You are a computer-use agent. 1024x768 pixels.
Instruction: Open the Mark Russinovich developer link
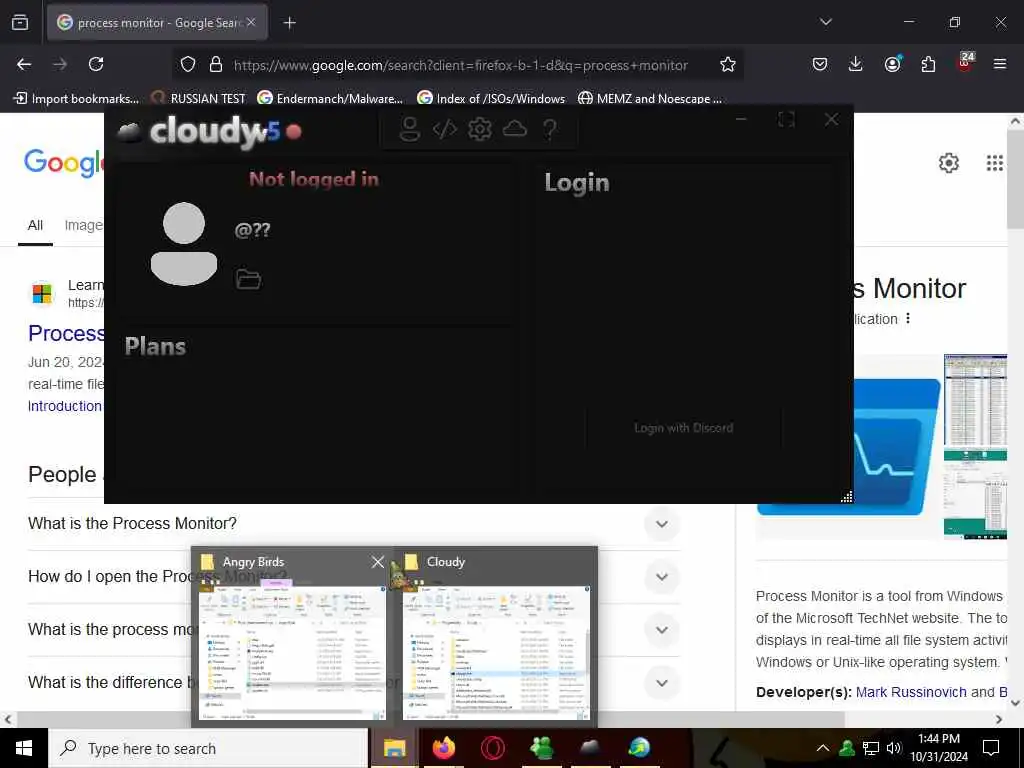coord(910,692)
